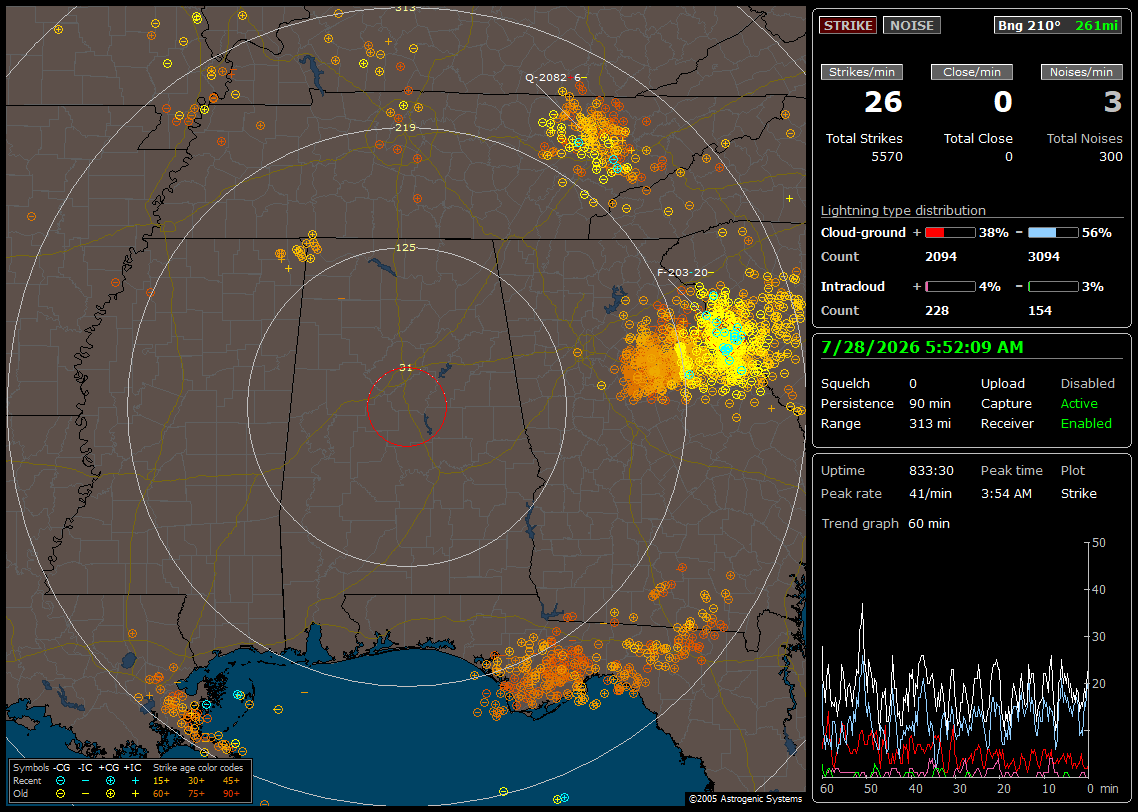Click the Persistence value 90 min
Screen dimensions: 1138x812
point(930,403)
